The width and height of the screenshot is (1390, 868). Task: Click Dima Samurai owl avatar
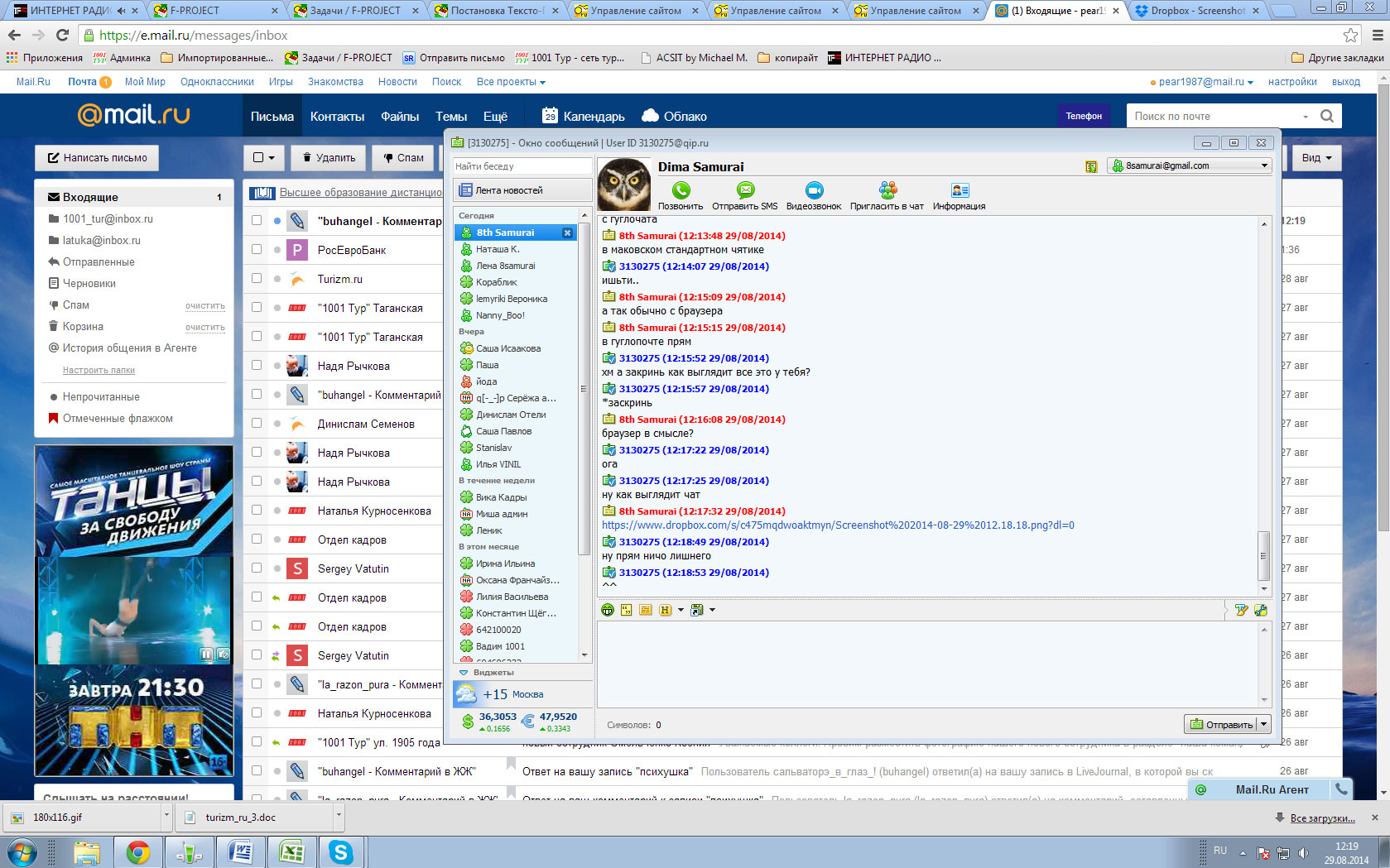coord(624,185)
